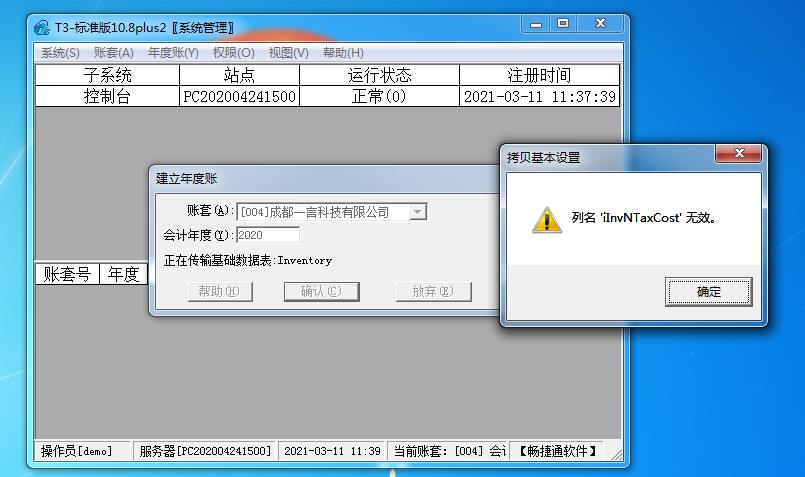This screenshot has height=477, width=805.
Task: Open the 账套(A) menu
Action: click(113, 53)
